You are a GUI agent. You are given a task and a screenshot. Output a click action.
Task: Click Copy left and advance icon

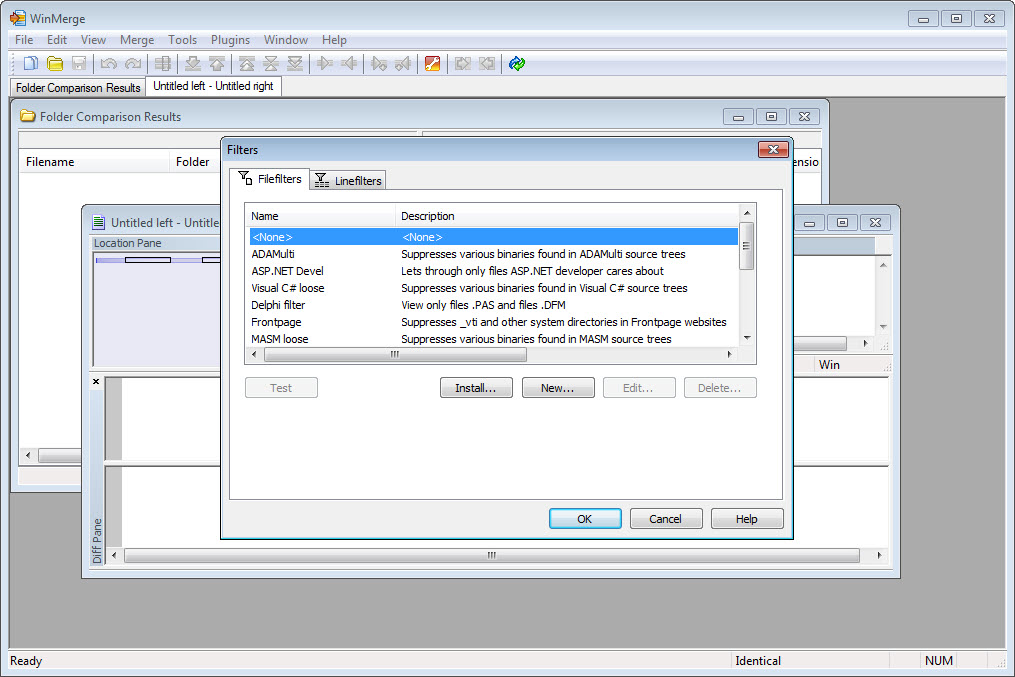(x=403, y=63)
